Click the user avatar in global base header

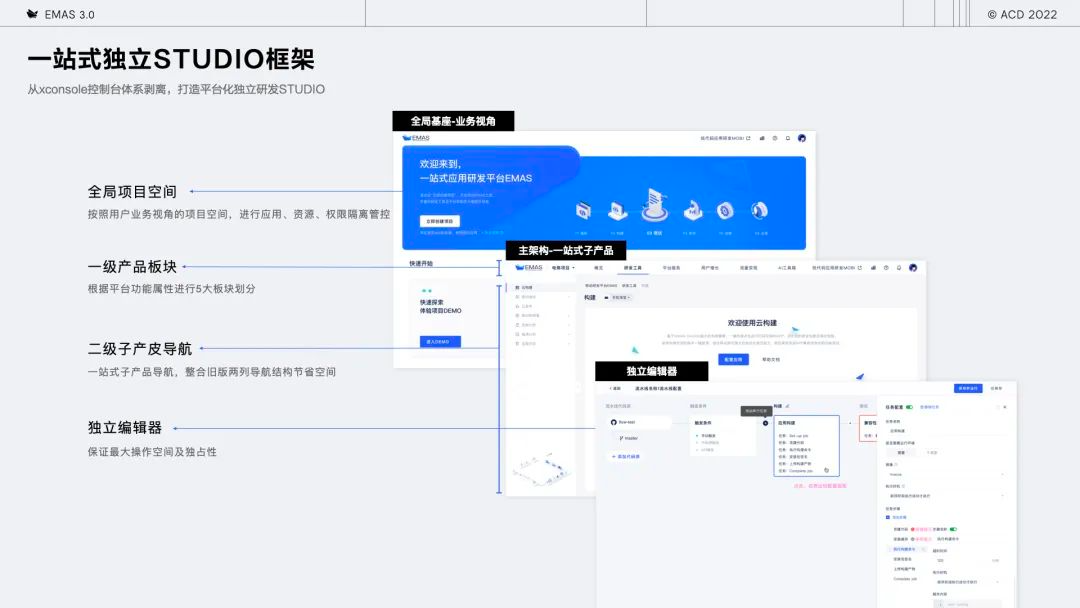(x=802, y=138)
